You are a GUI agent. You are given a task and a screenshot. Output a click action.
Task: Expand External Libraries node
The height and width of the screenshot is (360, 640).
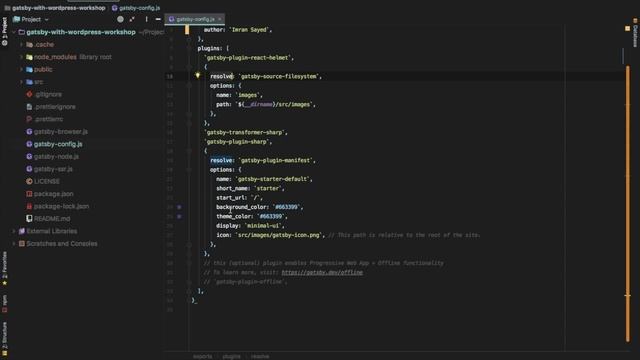(14, 231)
